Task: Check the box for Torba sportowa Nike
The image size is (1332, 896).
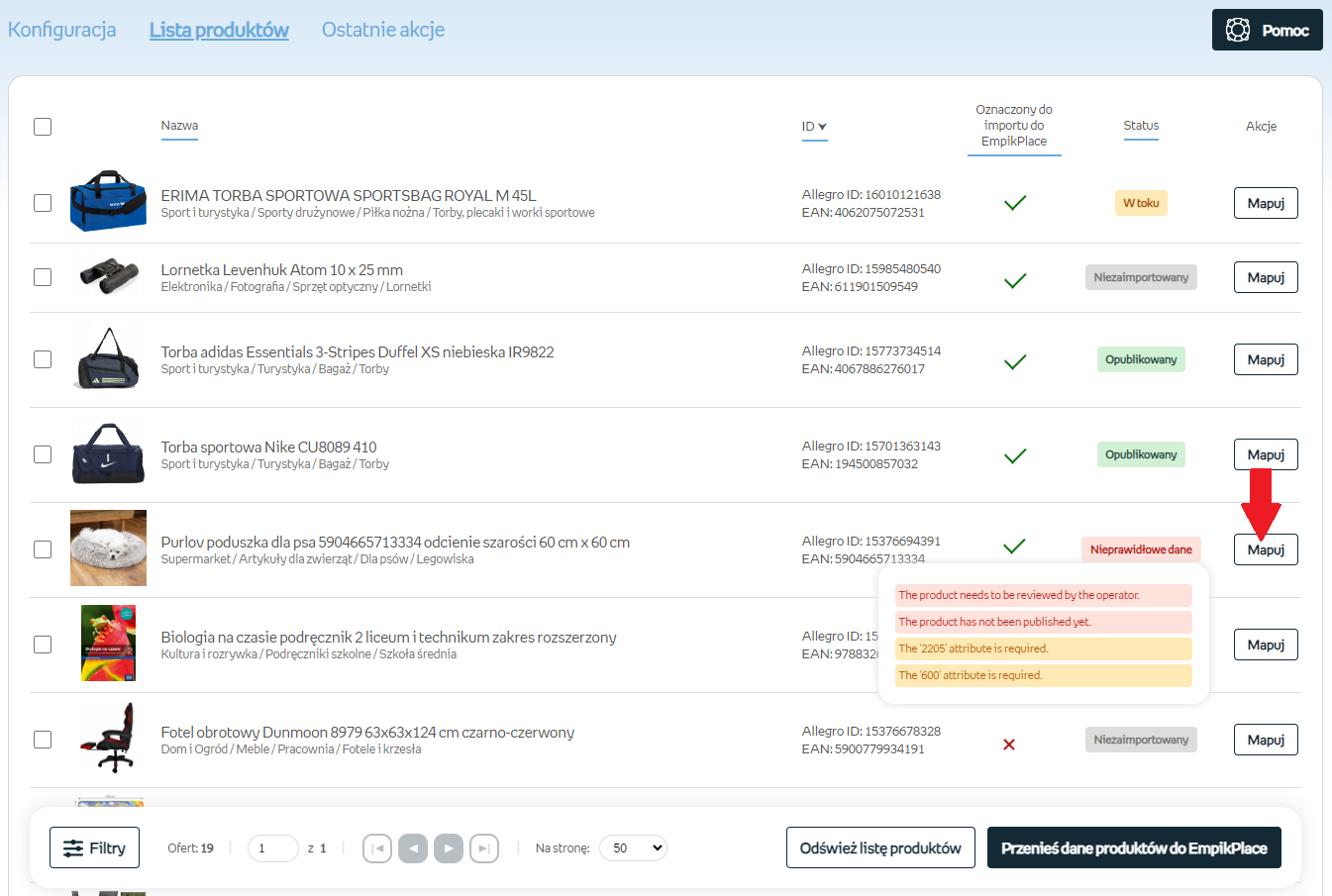Action: pyautogui.click(x=43, y=454)
